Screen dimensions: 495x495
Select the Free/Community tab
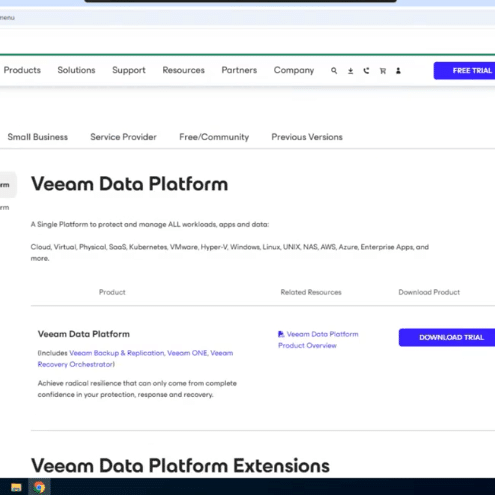[x=214, y=137]
